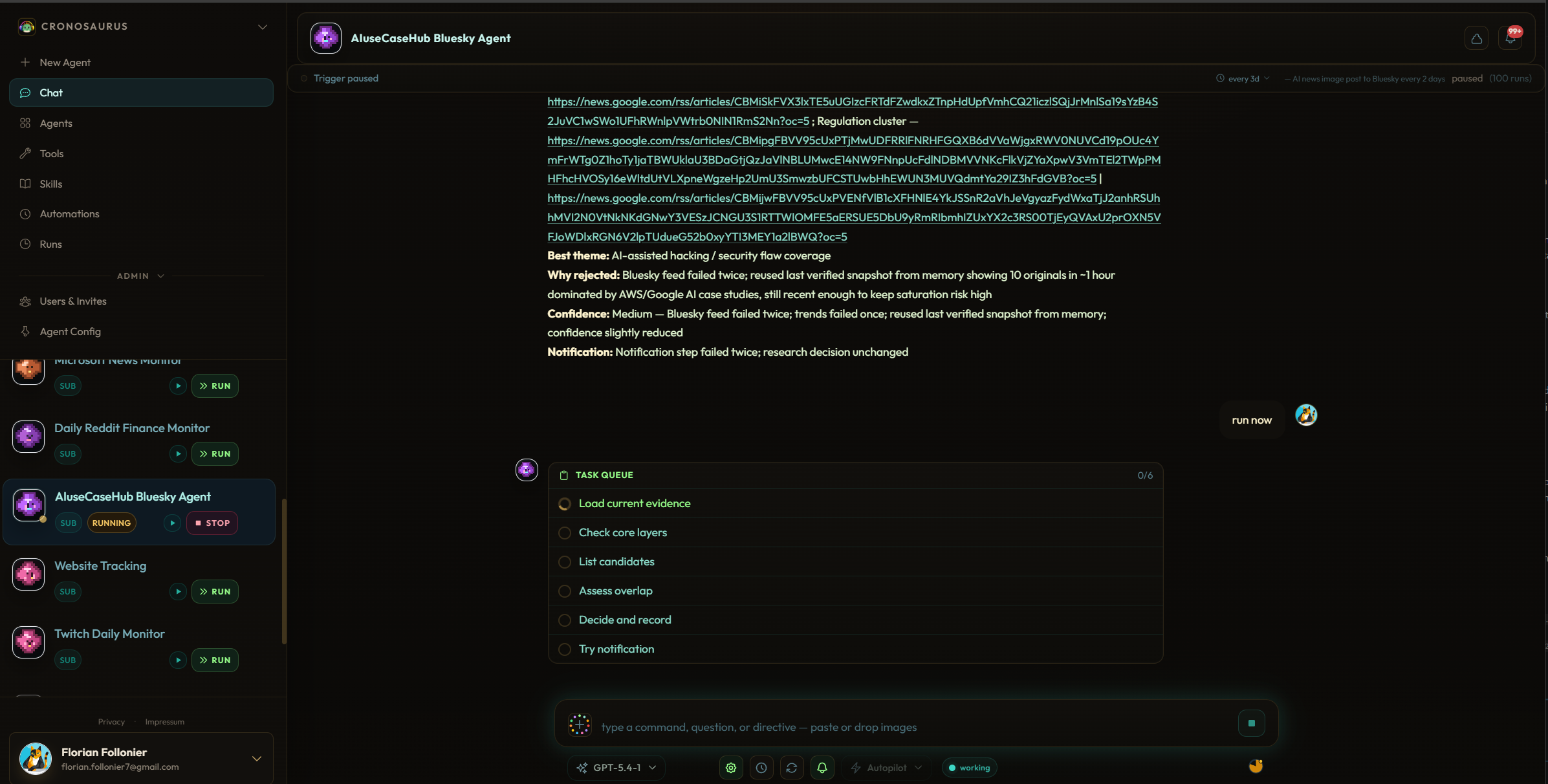Screen dimensions: 1548x784
Task: Play the Daily Reddit Finance Monitor agent
Action: (178, 454)
